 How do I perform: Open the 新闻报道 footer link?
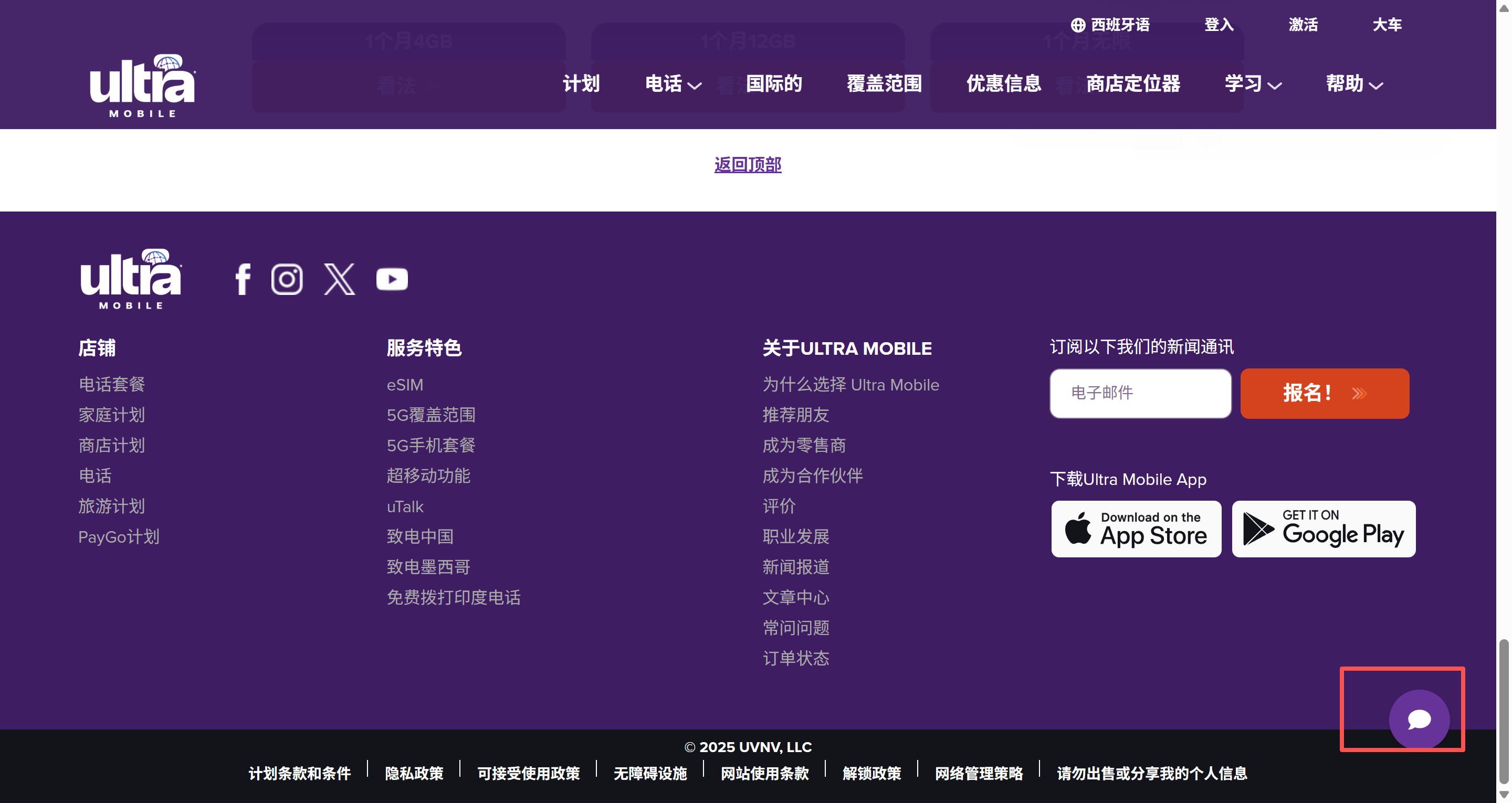[x=796, y=567]
